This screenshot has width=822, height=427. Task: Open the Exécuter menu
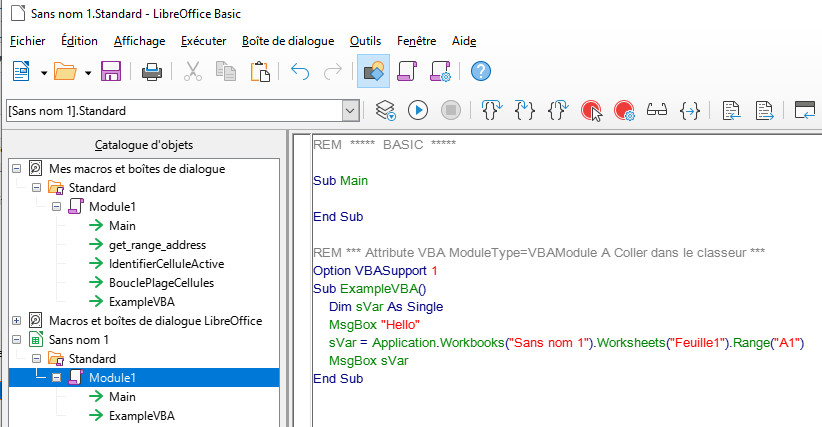pos(203,41)
